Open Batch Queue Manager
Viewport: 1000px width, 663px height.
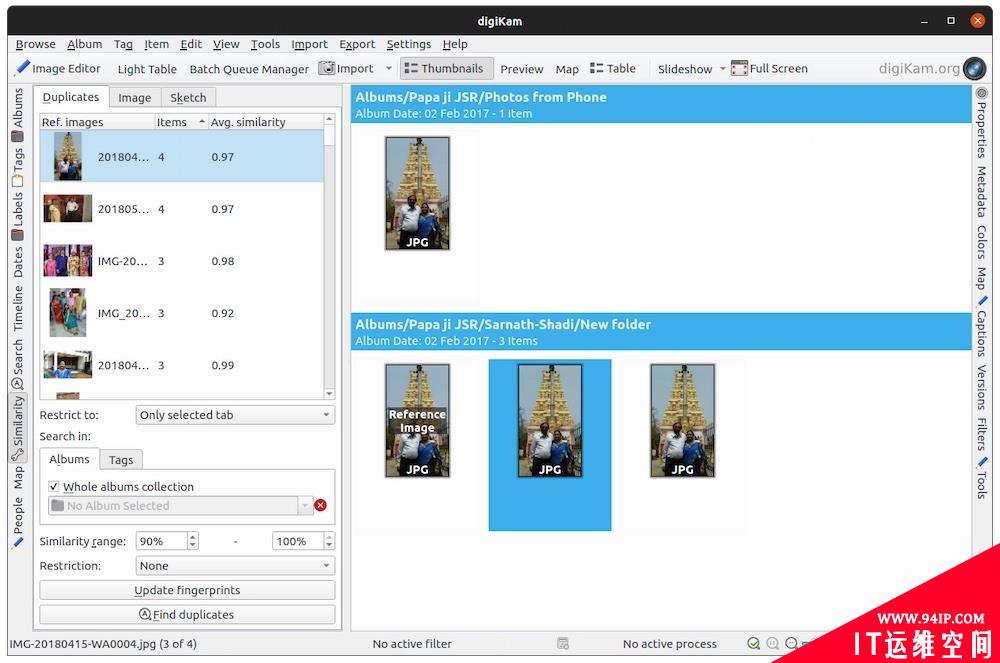click(249, 69)
